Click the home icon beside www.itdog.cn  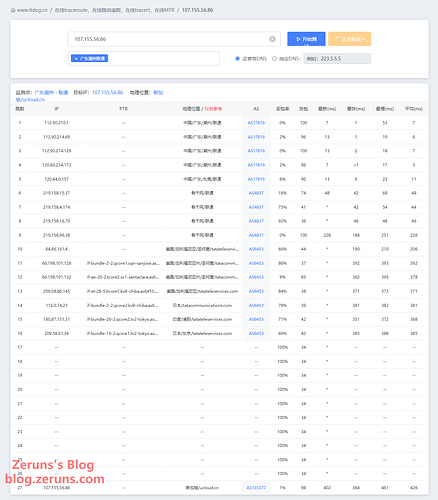[13, 10]
